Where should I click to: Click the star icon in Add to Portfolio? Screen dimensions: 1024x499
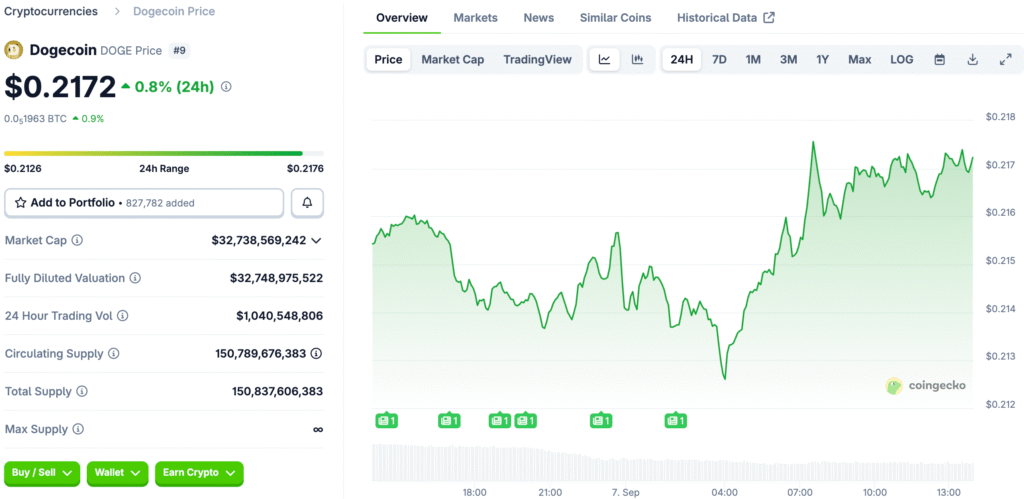point(20,202)
